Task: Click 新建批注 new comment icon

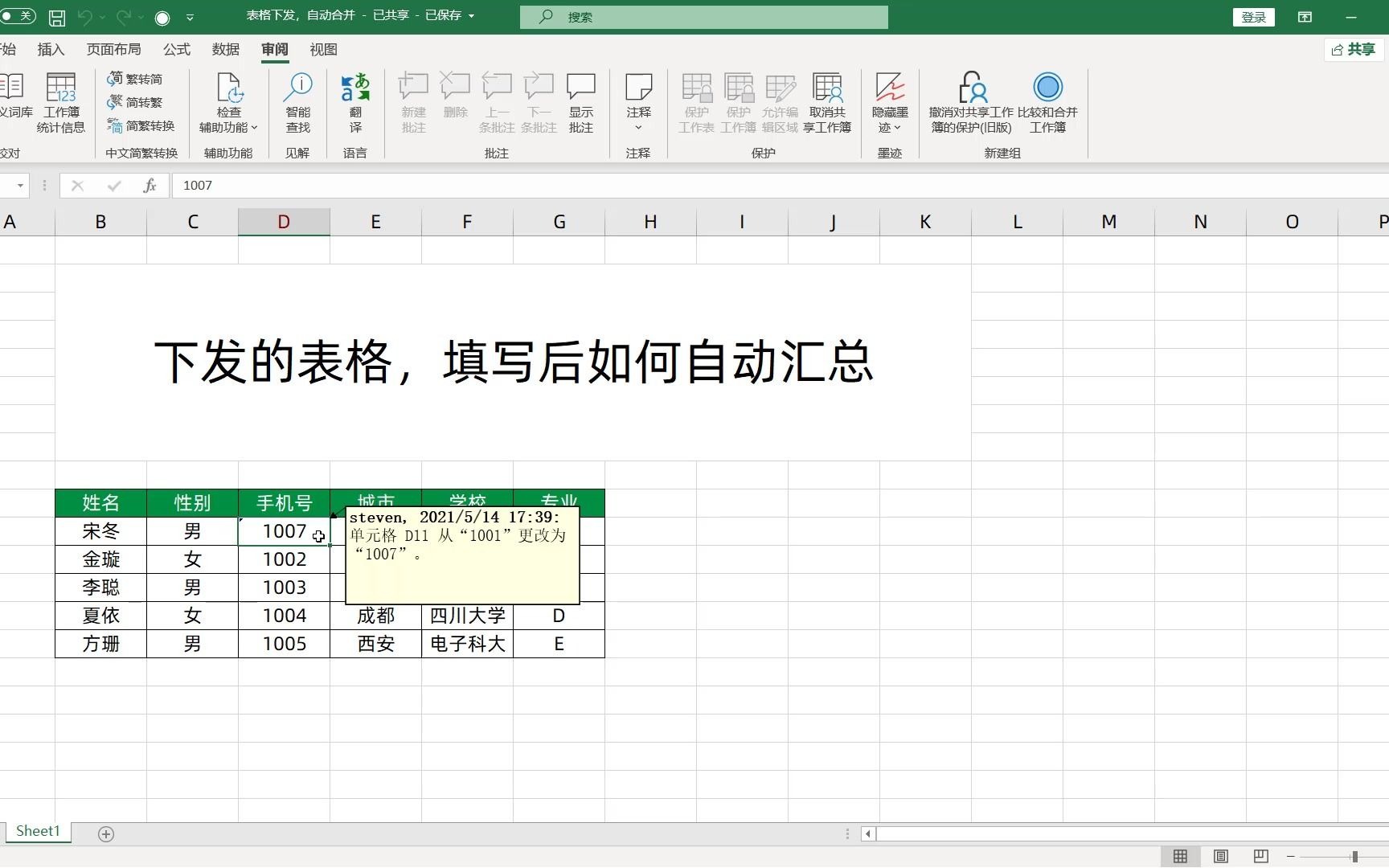Action: pos(414,102)
